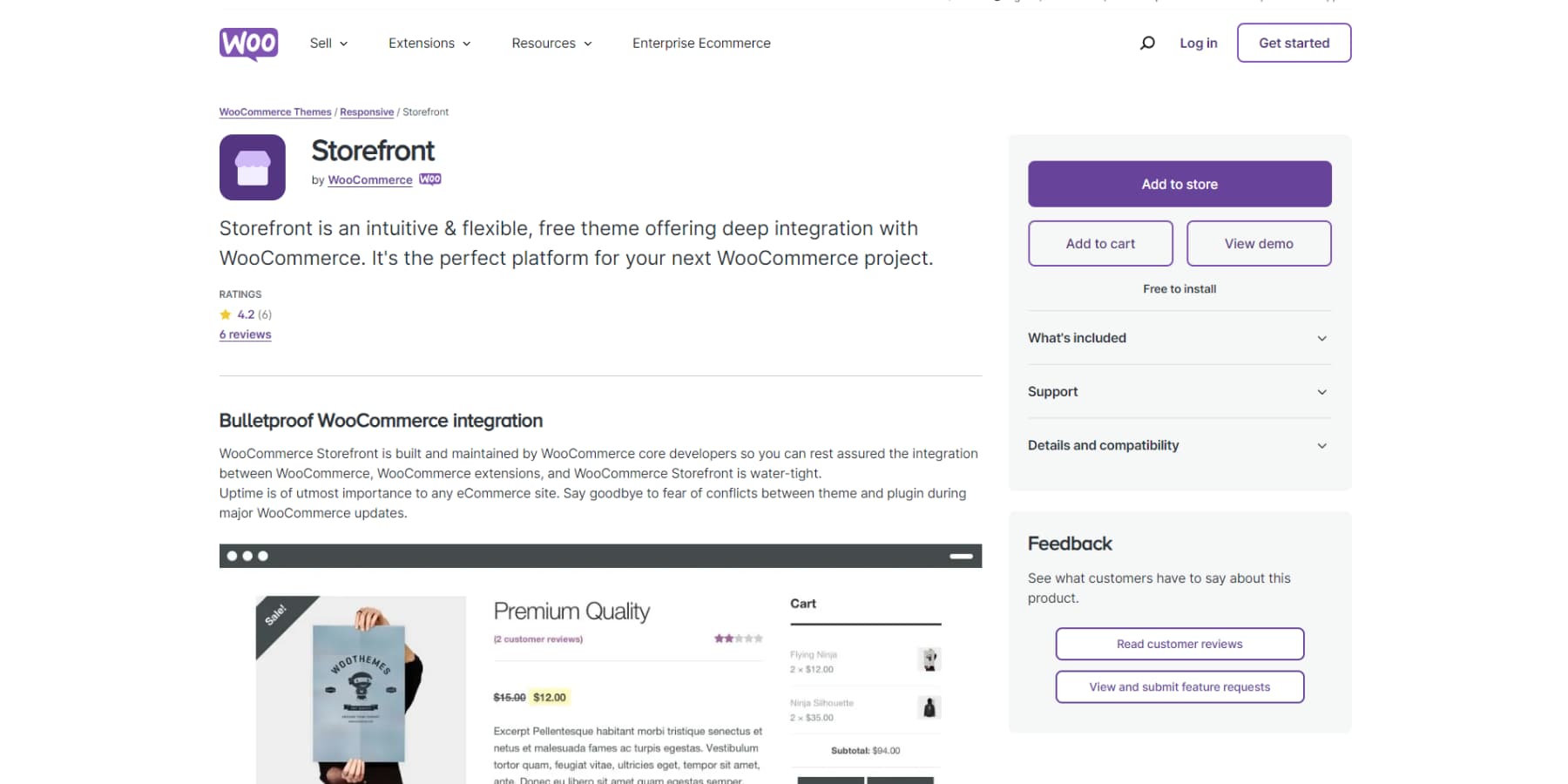Click the Add to store button
Image resolution: width=1568 pixels, height=784 pixels.
(1179, 184)
